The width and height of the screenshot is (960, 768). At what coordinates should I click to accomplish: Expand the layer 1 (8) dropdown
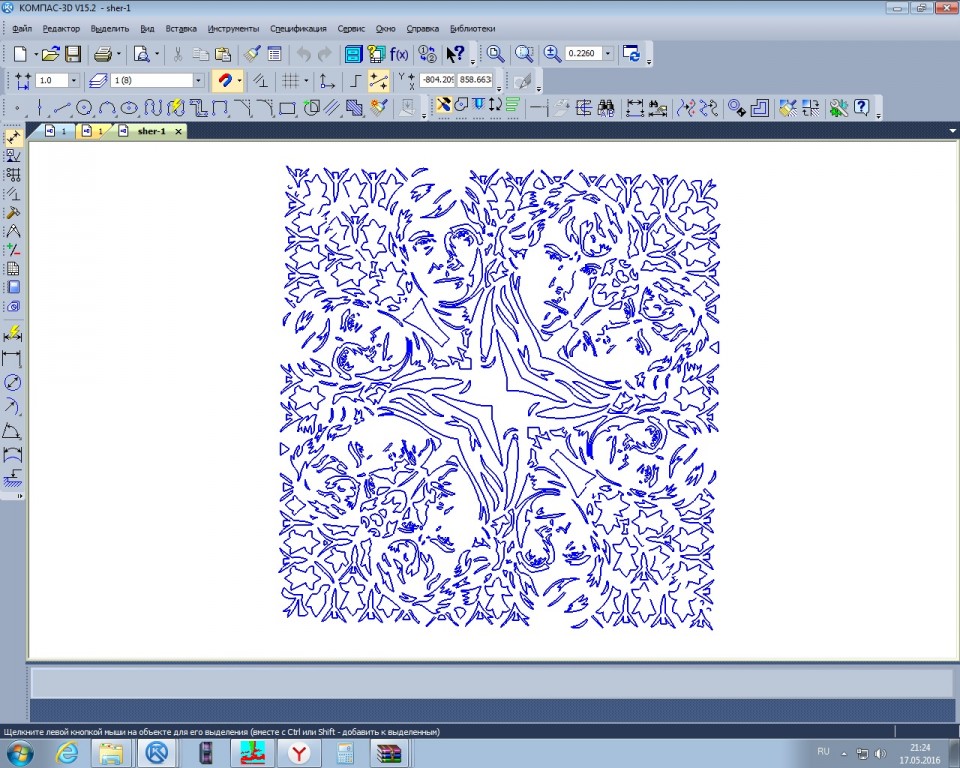(198, 80)
